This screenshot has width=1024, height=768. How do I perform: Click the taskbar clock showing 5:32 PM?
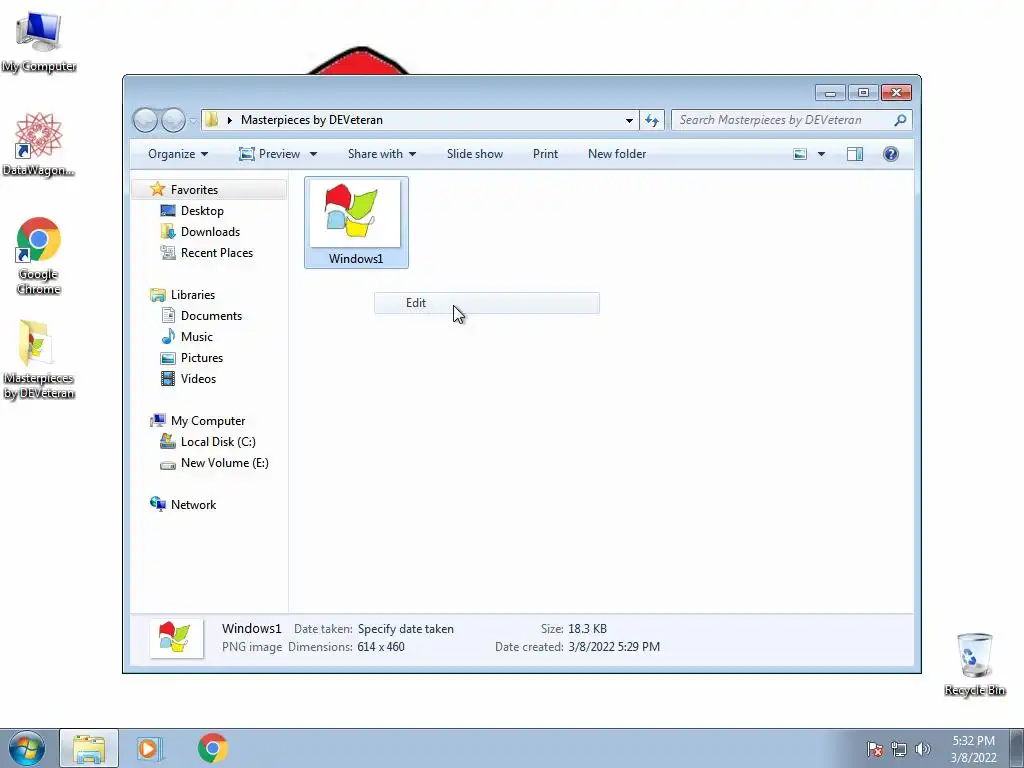[973, 749]
